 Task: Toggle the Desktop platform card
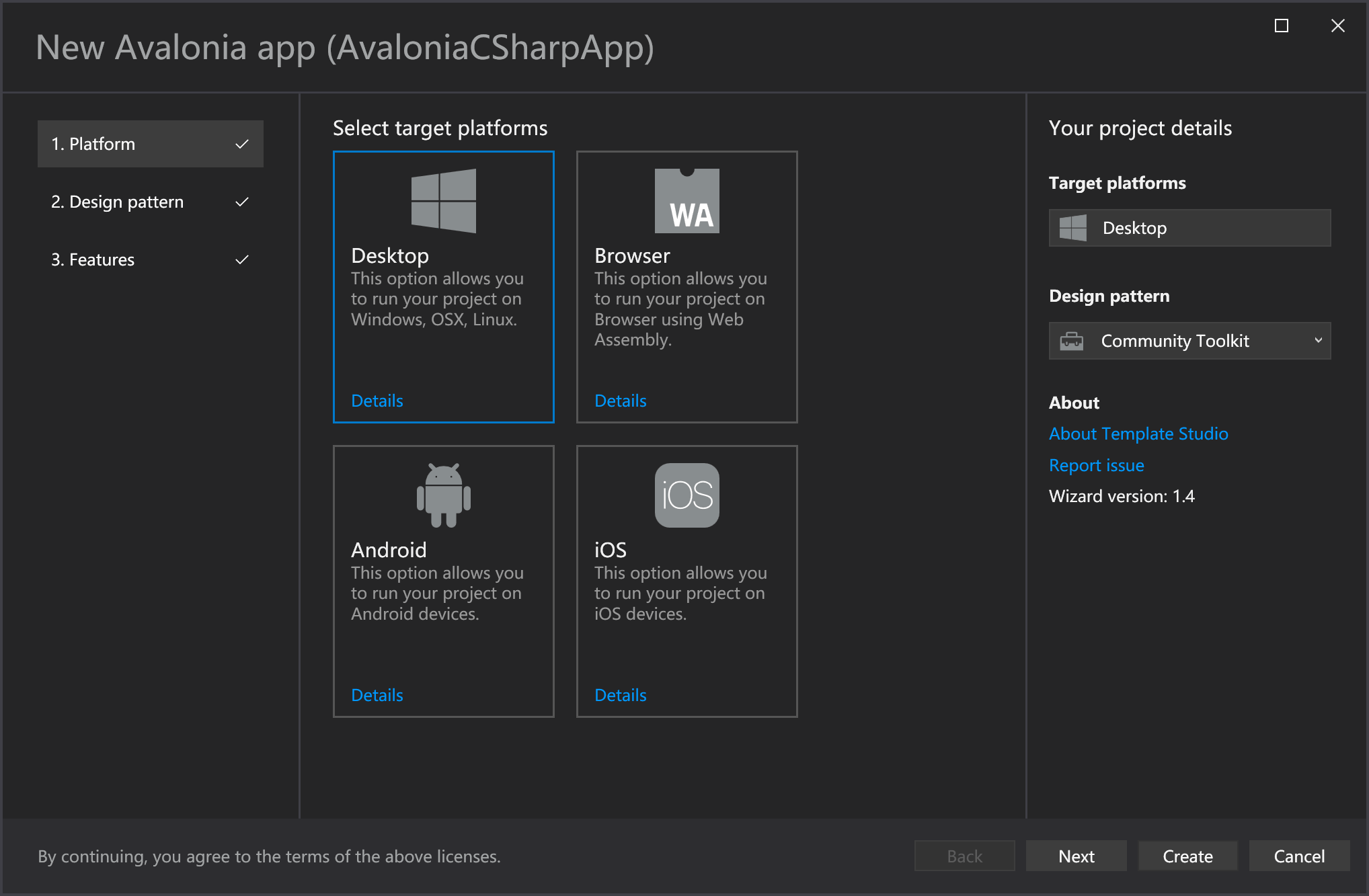pyautogui.click(x=444, y=287)
